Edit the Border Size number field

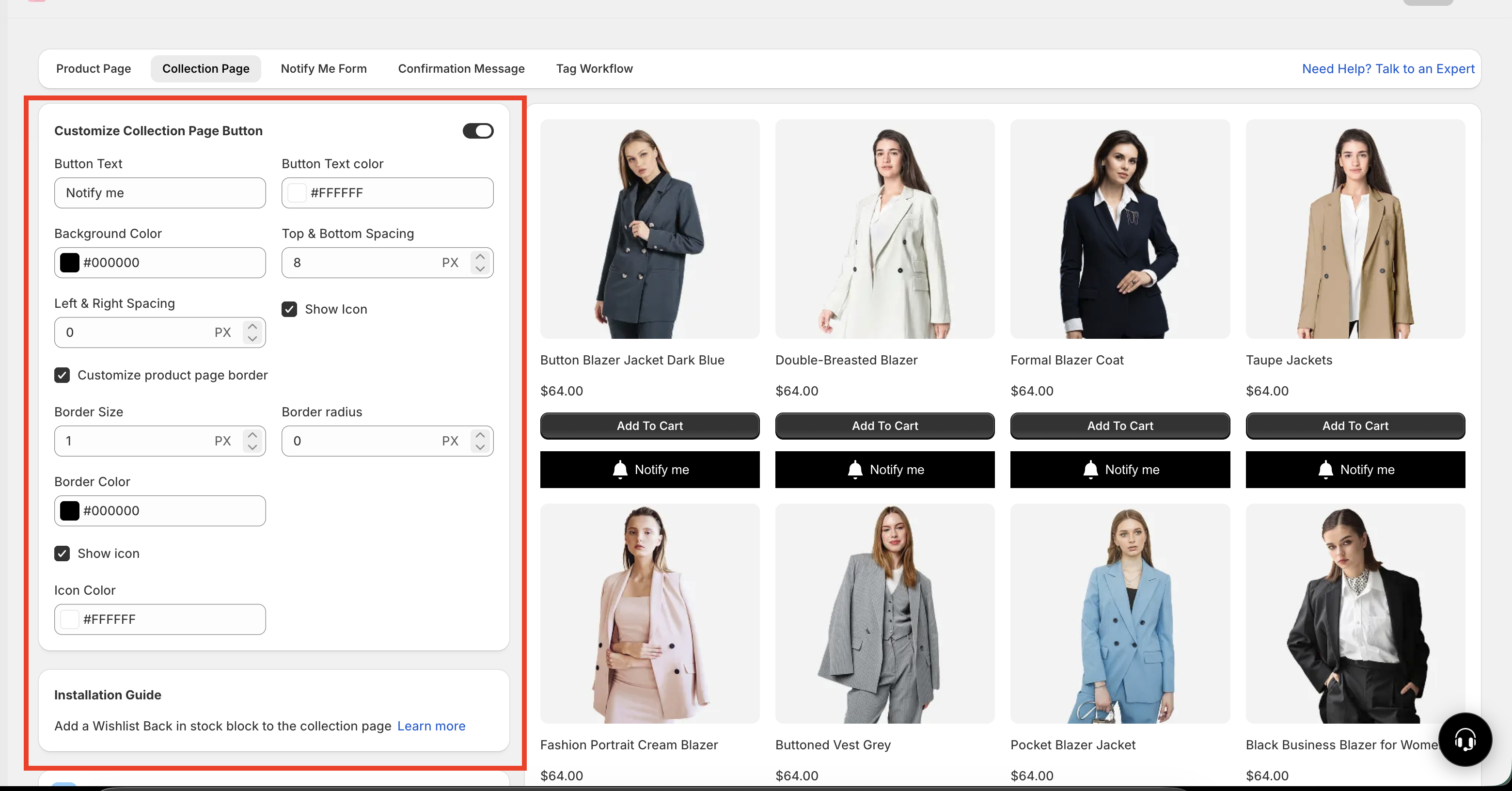point(160,441)
